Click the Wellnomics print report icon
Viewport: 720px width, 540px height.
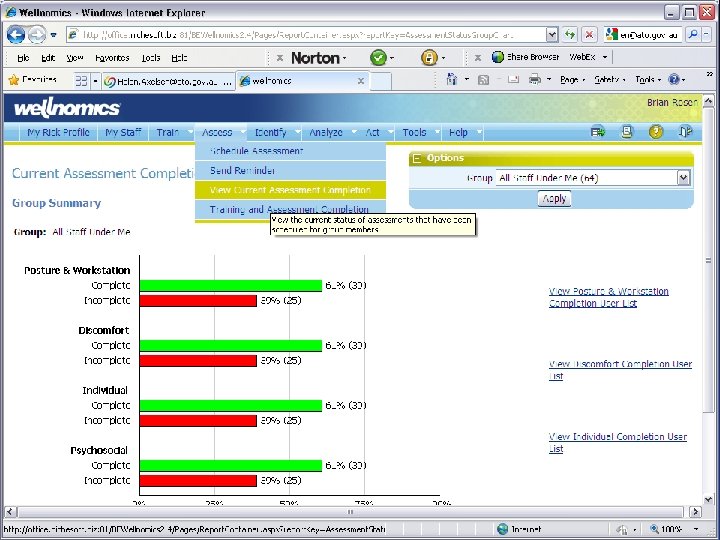627,132
